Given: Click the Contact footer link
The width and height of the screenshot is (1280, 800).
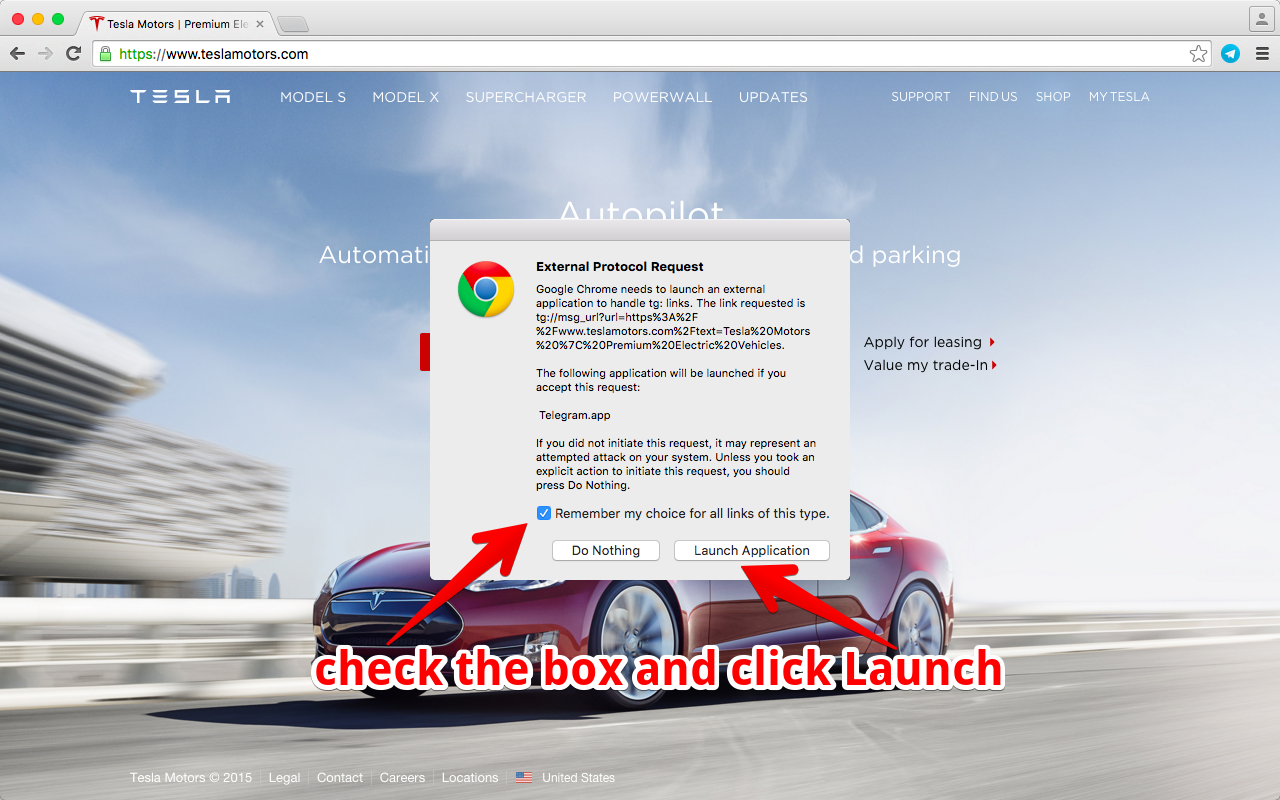Looking at the screenshot, I should 340,777.
